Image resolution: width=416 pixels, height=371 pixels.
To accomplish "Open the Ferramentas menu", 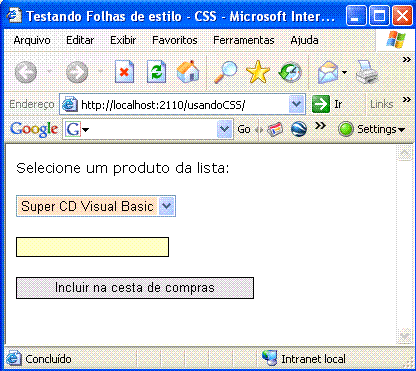I will pos(244,40).
